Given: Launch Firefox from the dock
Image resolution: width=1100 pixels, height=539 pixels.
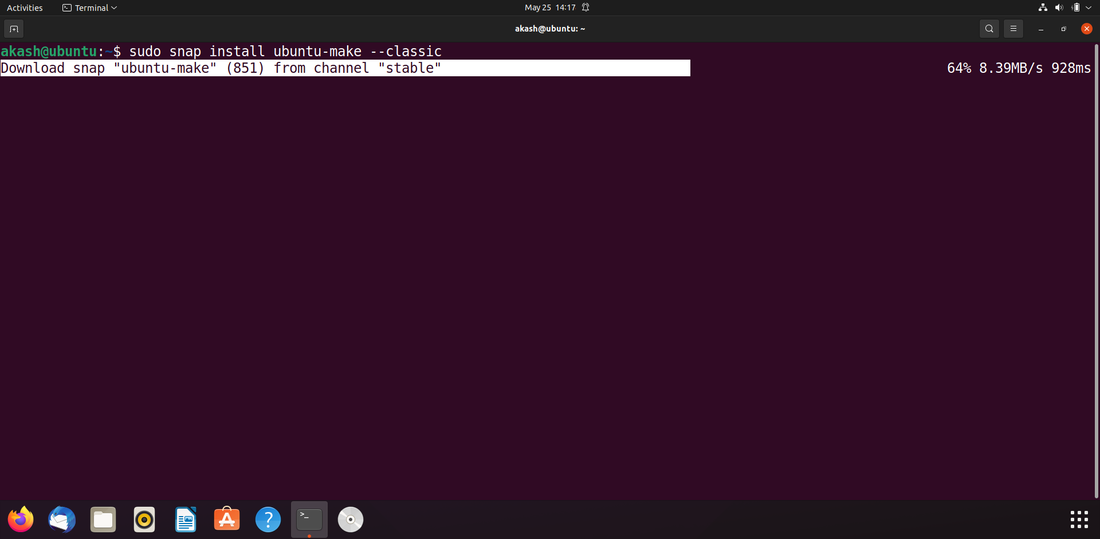Looking at the screenshot, I should coord(20,519).
